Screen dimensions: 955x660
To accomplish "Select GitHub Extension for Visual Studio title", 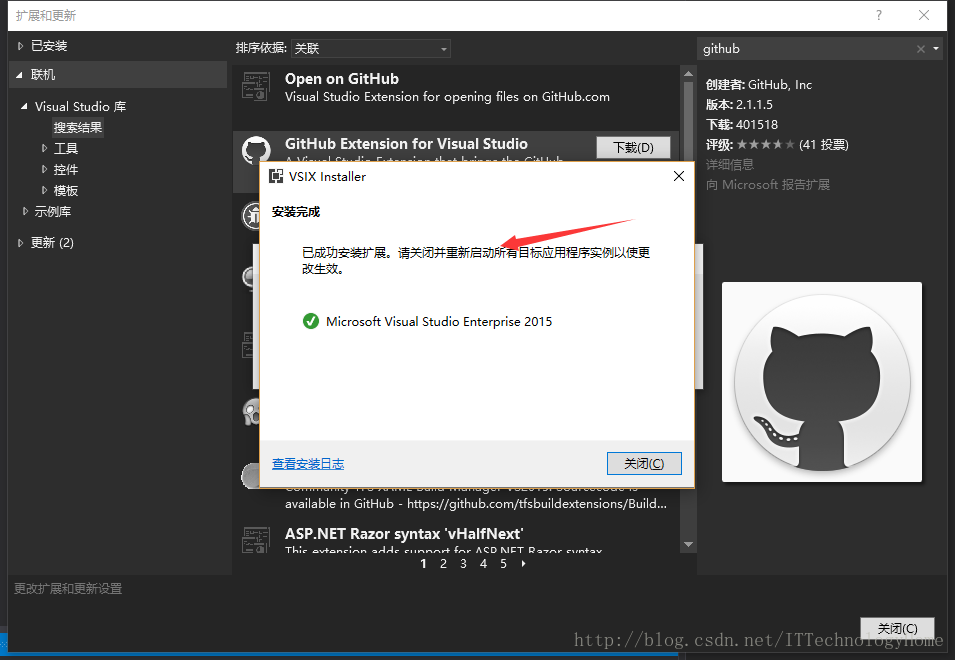I will [406, 144].
